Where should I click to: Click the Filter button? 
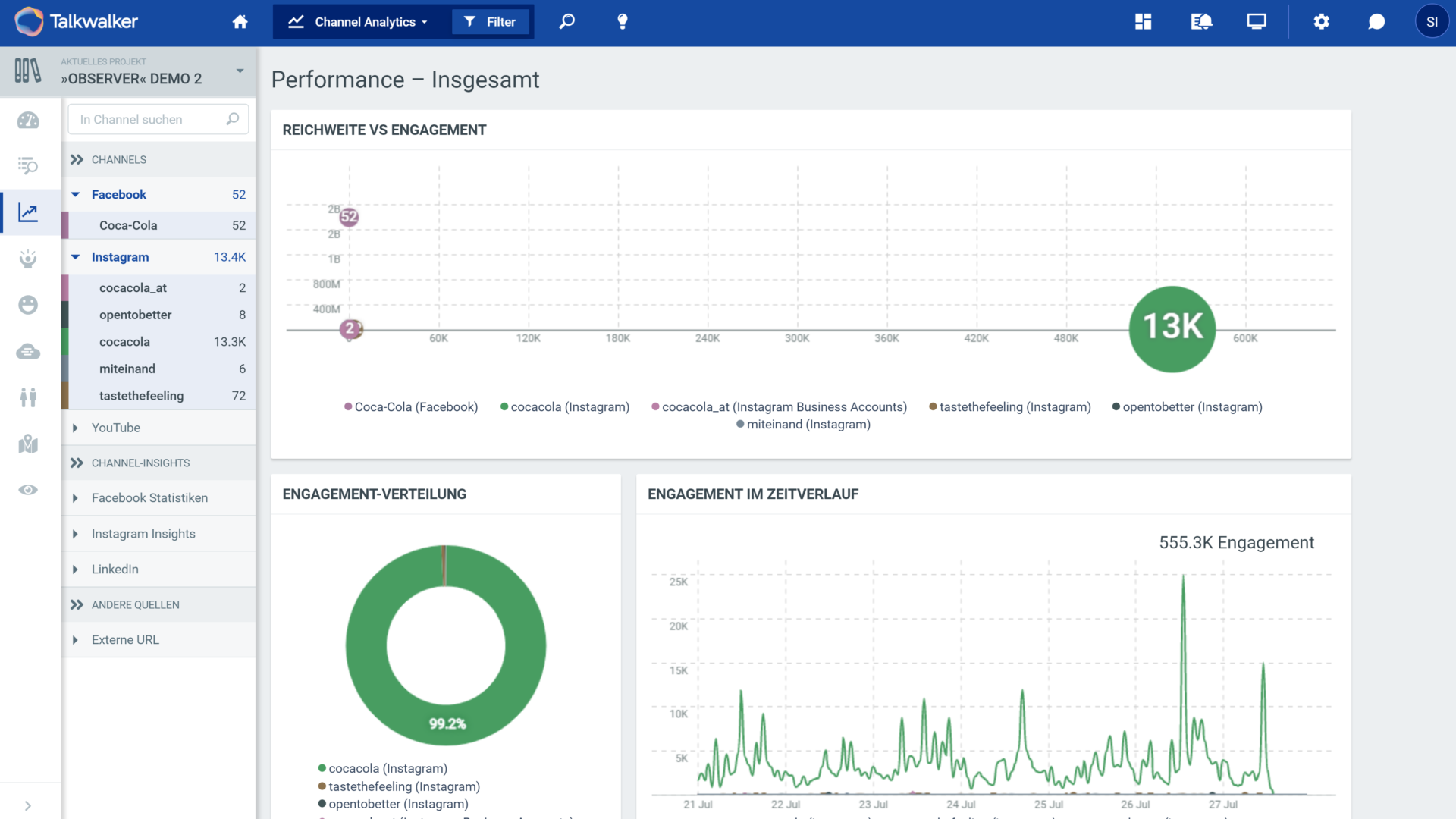pyautogui.click(x=490, y=22)
